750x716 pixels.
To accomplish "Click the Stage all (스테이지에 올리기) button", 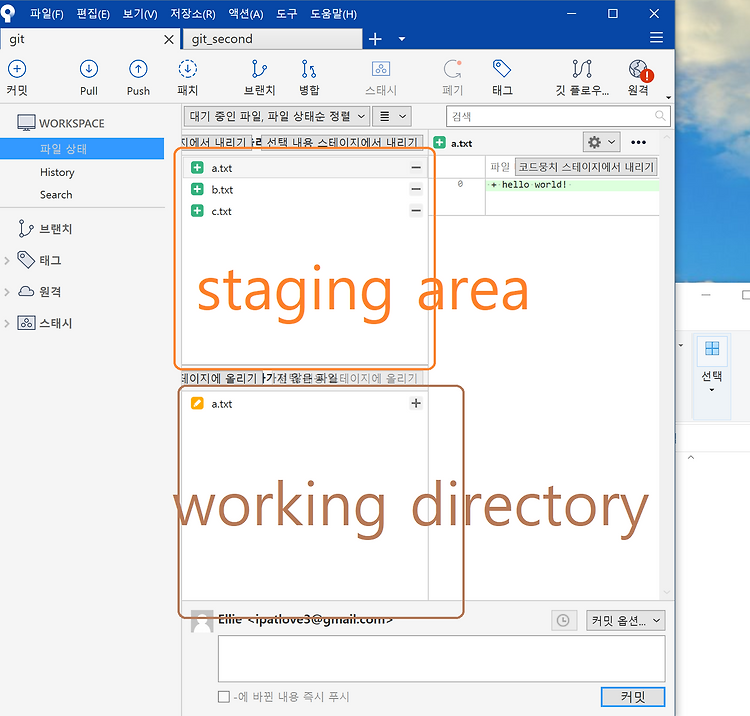I will 221,378.
